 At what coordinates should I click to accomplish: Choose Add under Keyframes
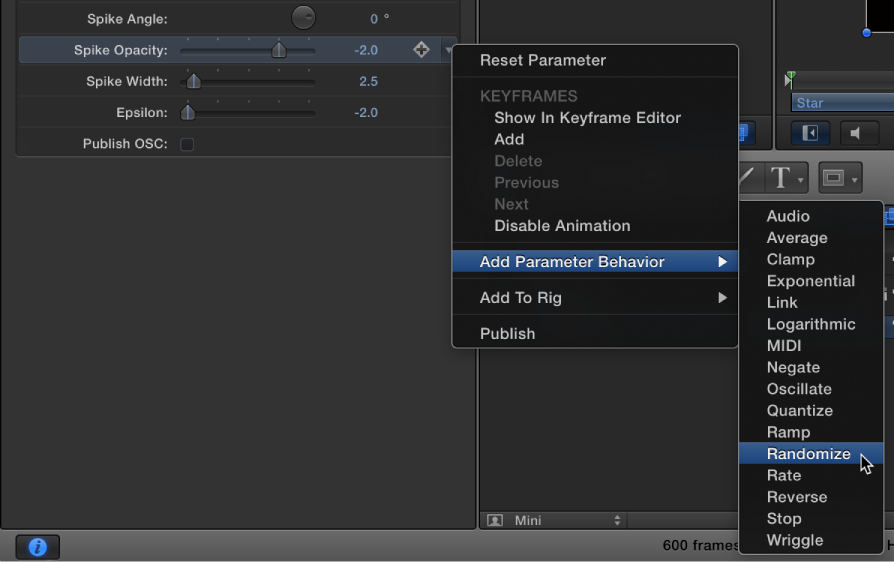pos(595,140)
